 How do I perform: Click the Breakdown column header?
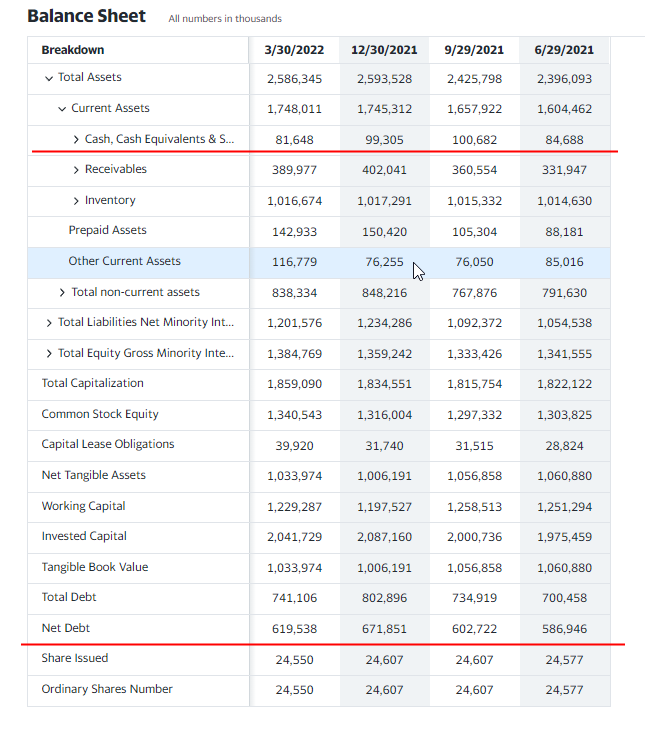coord(73,50)
